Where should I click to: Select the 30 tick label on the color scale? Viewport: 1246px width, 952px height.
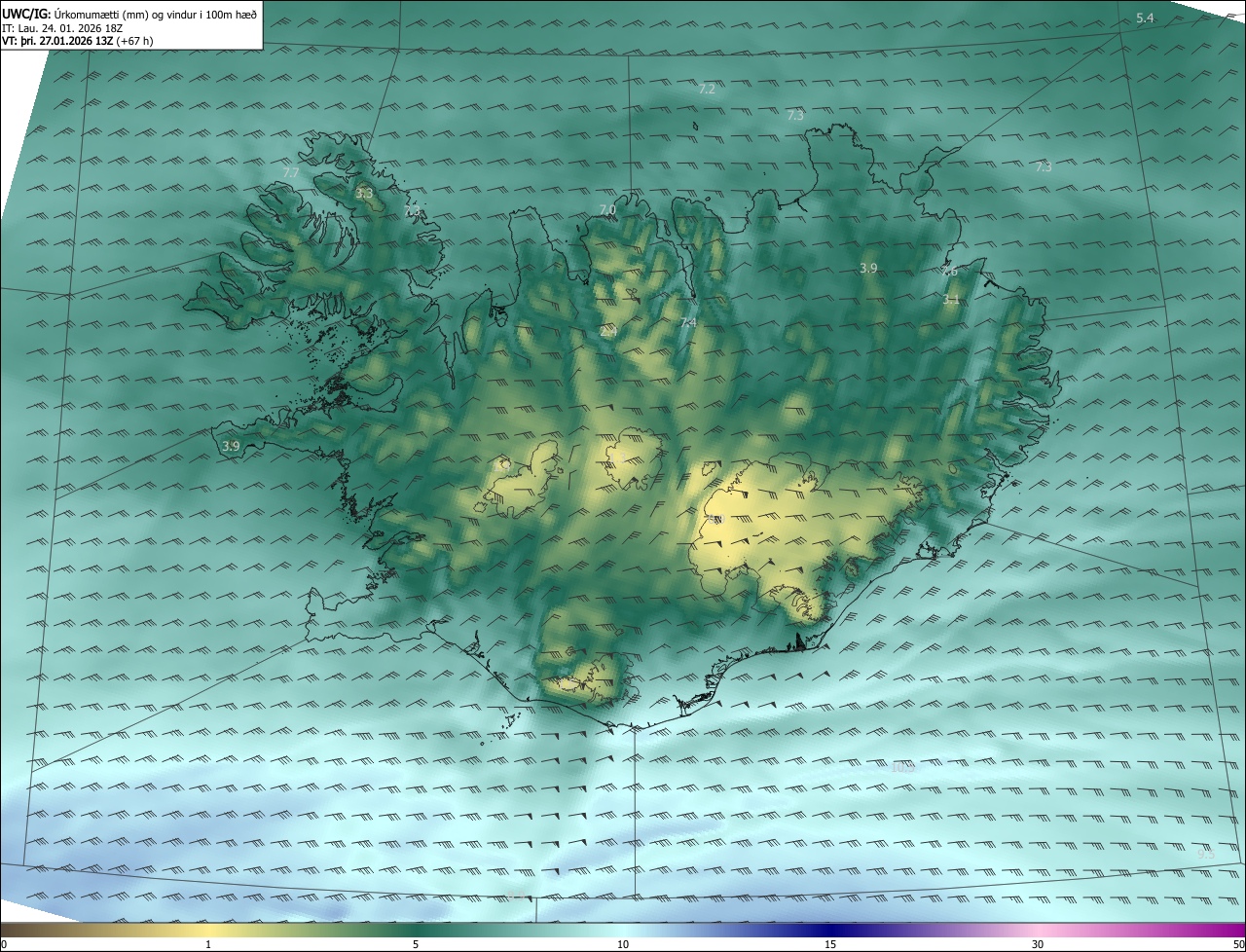(1038, 944)
